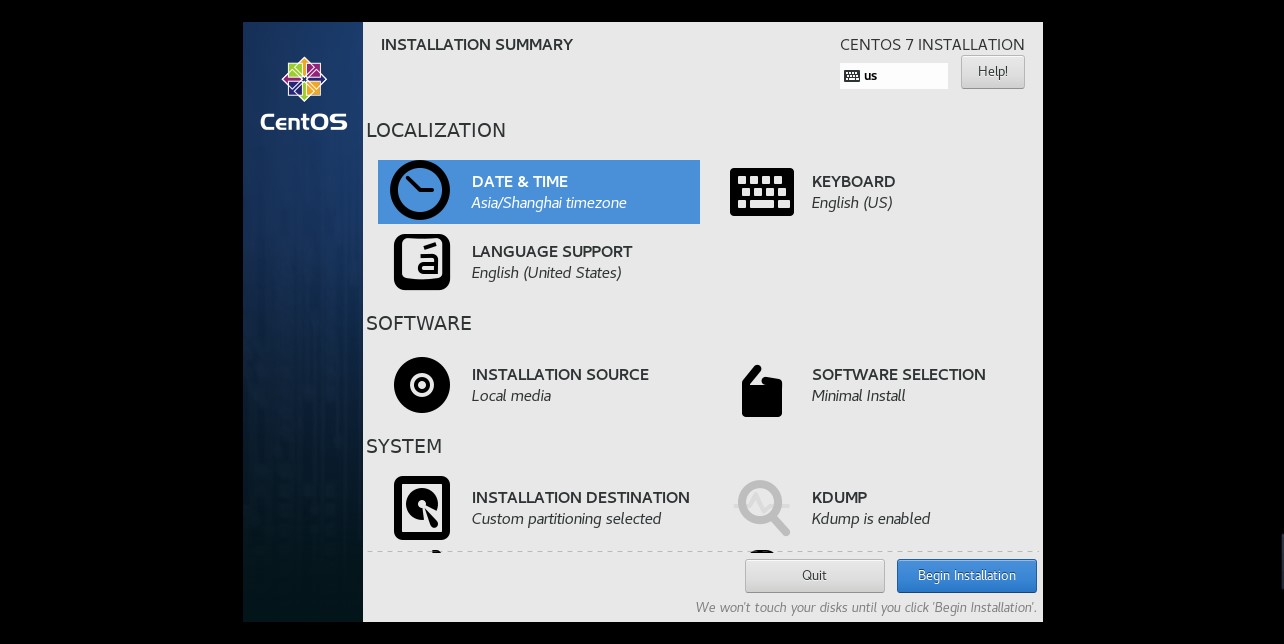This screenshot has width=1284, height=644.
Task: Click the SOFTWARE section heading
Action: click(x=419, y=324)
